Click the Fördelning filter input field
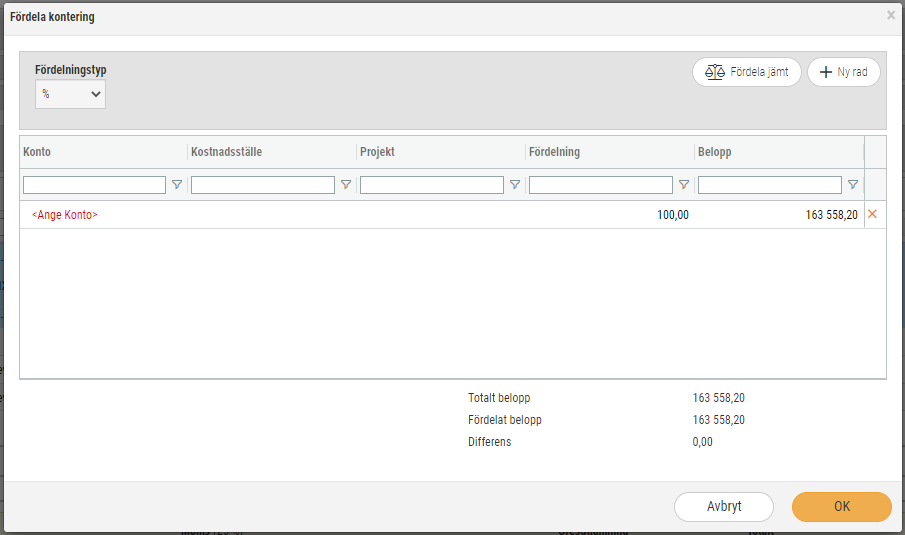Image resolution: width=905 pixels, height=535 pixels. tap(601, 185)
